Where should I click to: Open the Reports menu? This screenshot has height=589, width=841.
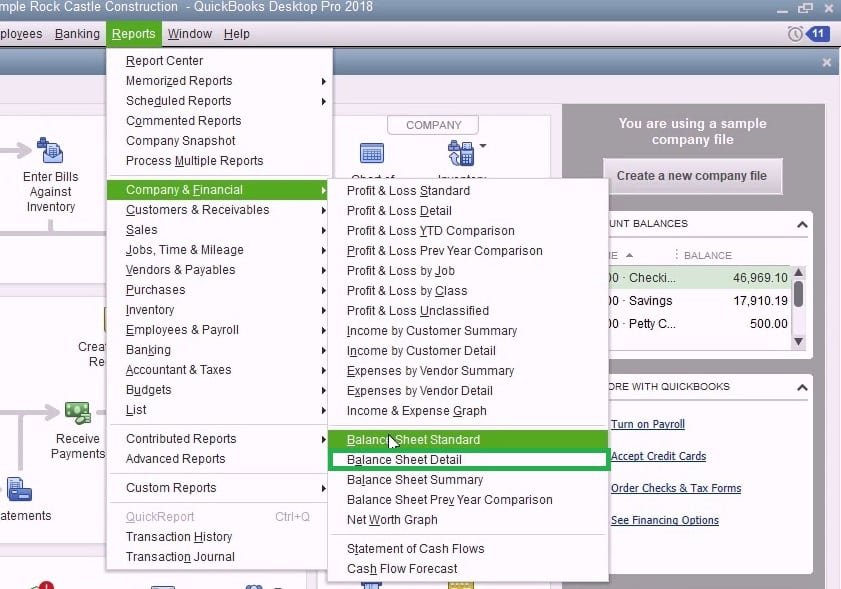click(134, 34)
